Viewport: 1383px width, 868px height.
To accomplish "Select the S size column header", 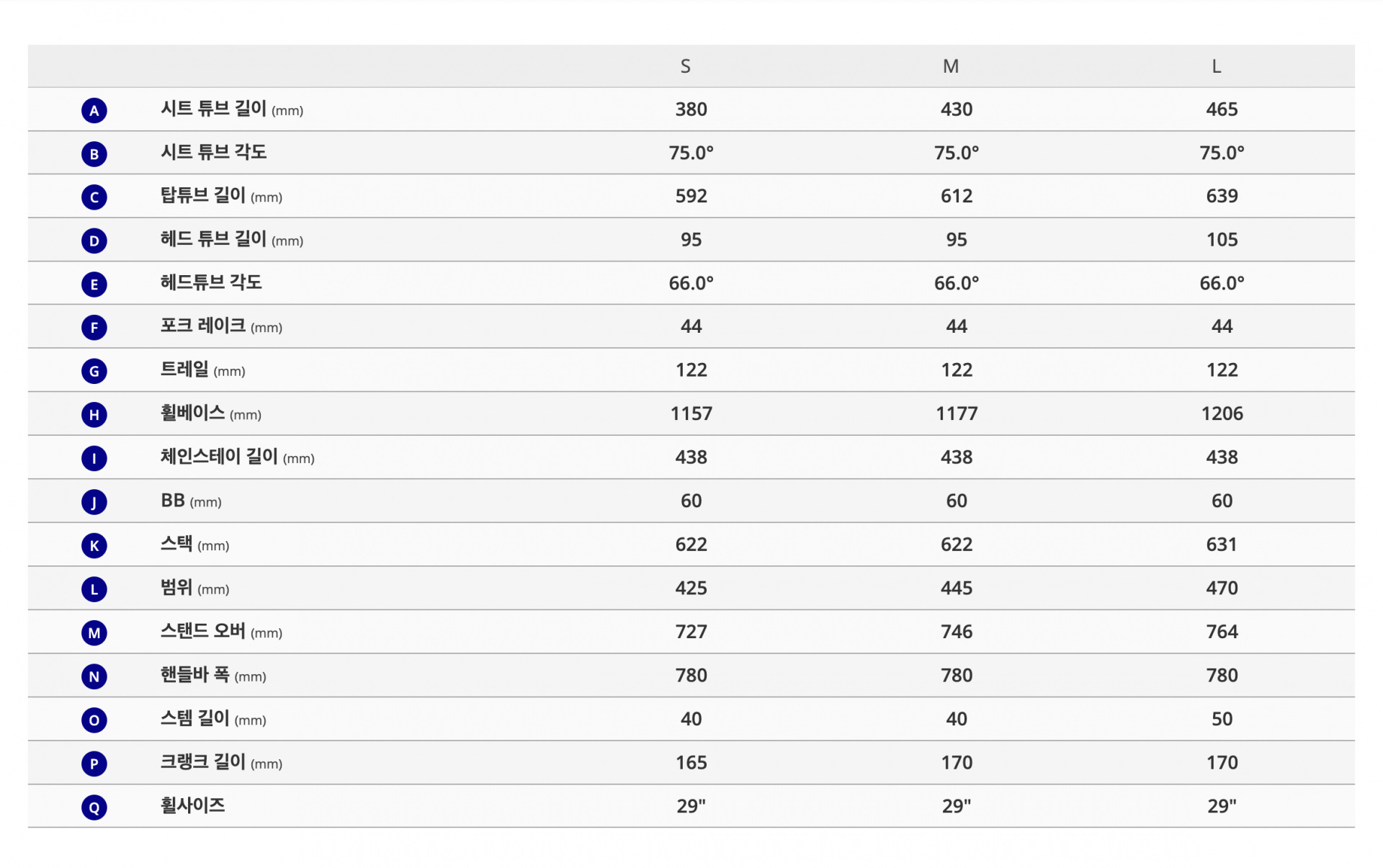I will (686, 66).
